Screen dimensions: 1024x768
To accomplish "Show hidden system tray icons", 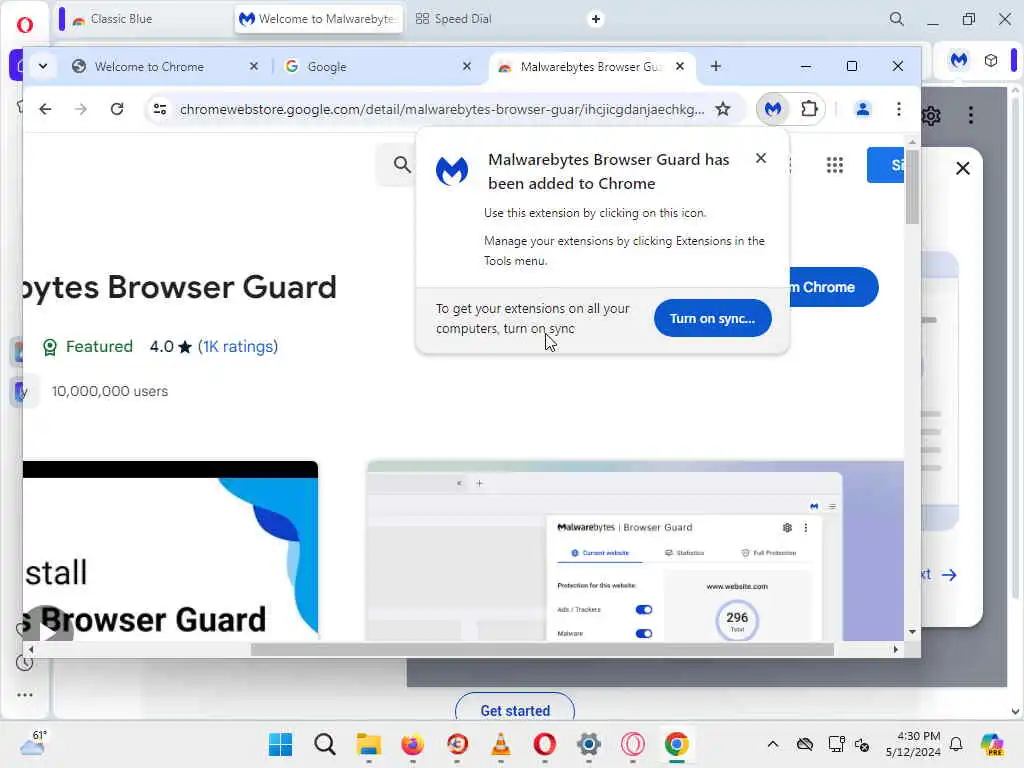I will 773,744.
